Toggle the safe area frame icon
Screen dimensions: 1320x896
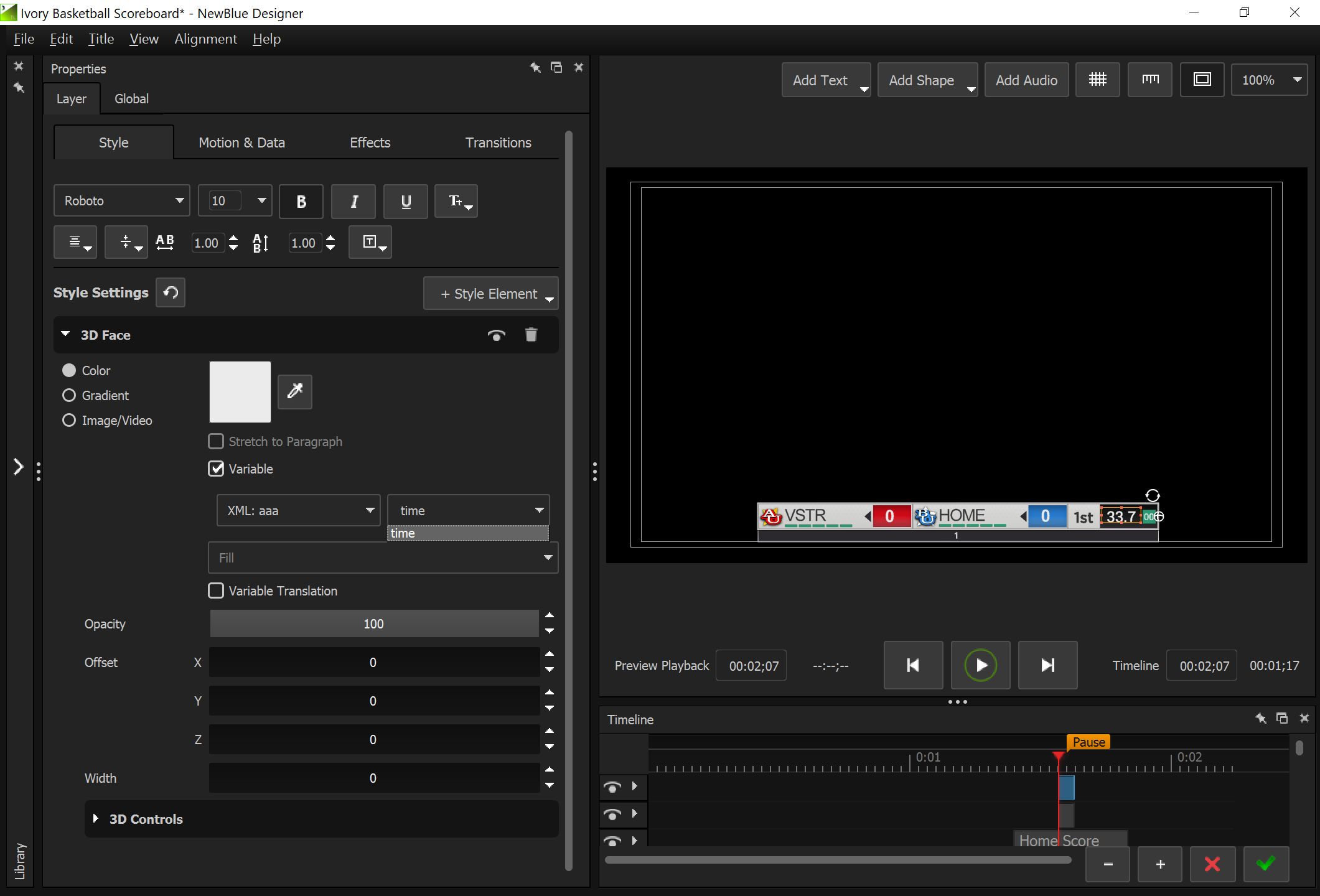(1202, 80)
